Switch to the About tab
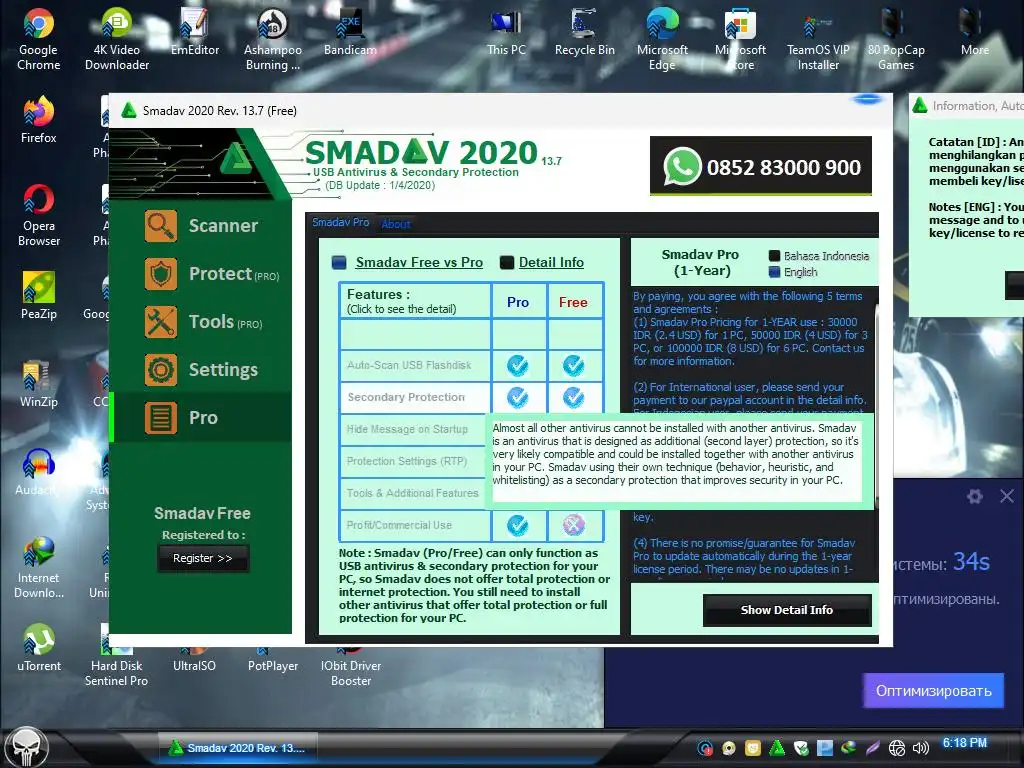The height and width of the screenshot is (768, 1024). coord(396,224)
